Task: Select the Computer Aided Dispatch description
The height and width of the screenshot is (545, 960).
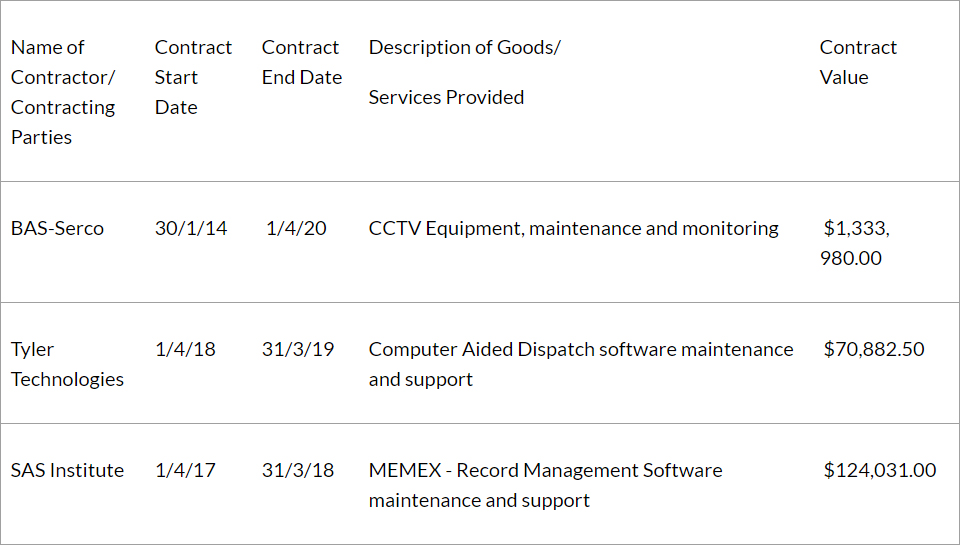Action: pos(580,364)
